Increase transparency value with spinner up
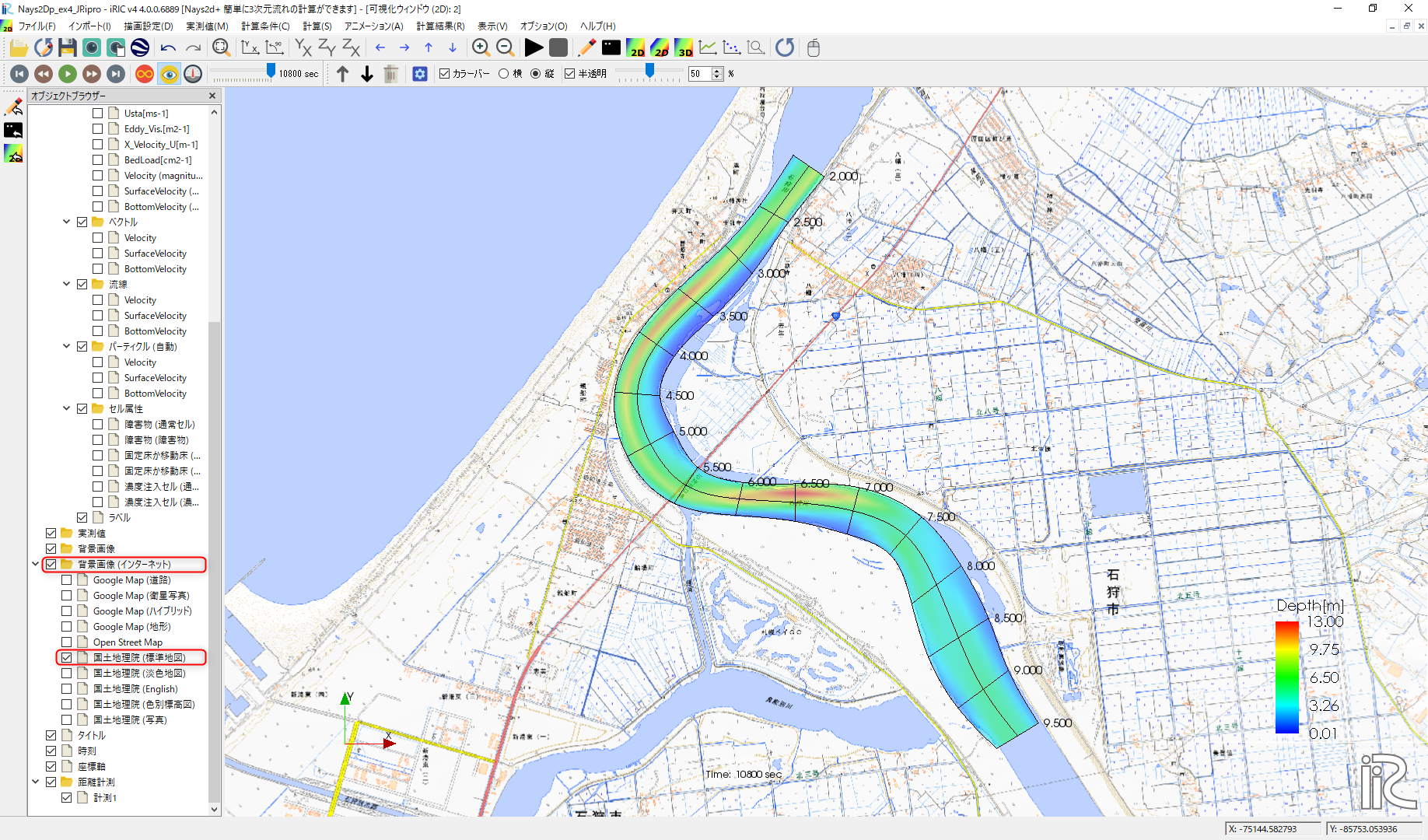This screenshot has height=840, width=1428. tap(717, 70)
